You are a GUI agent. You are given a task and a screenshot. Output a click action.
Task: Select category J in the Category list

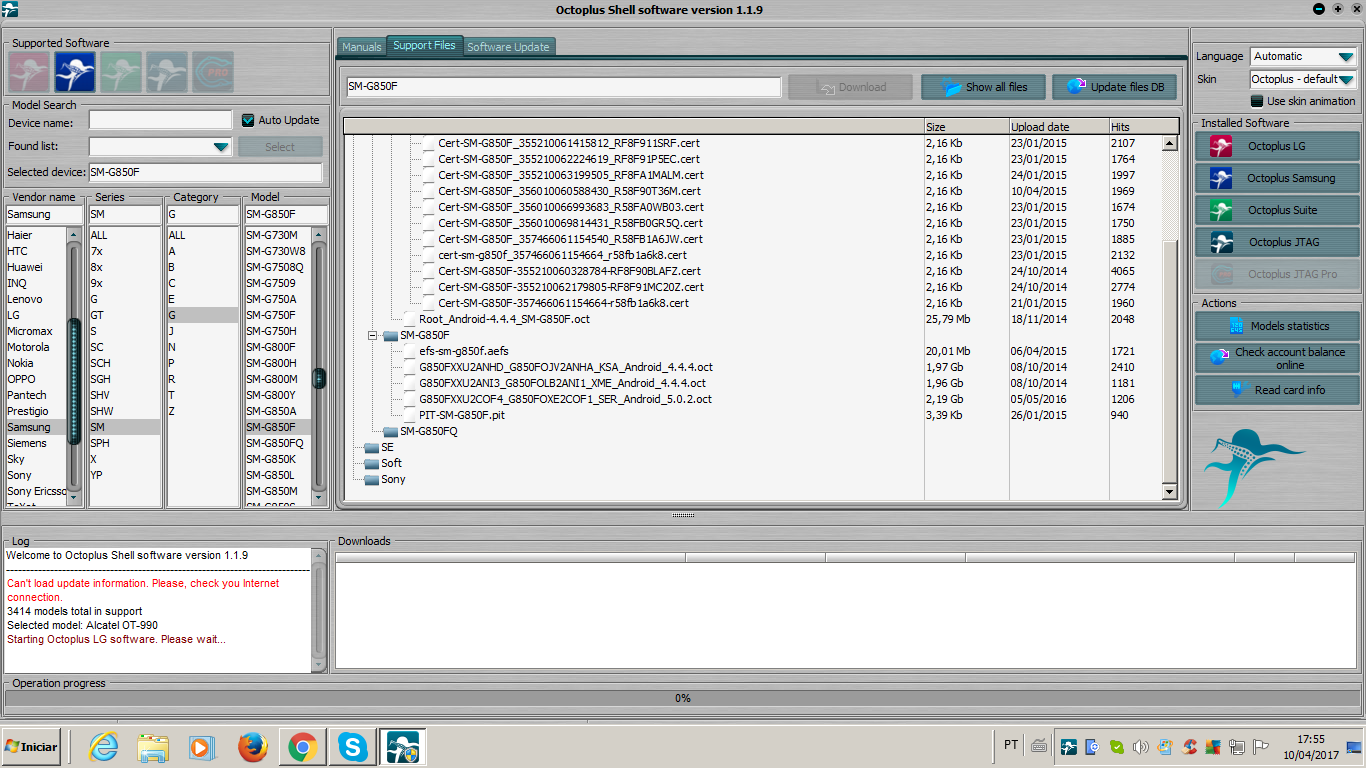pyautogui.click(x=203, y=331)
